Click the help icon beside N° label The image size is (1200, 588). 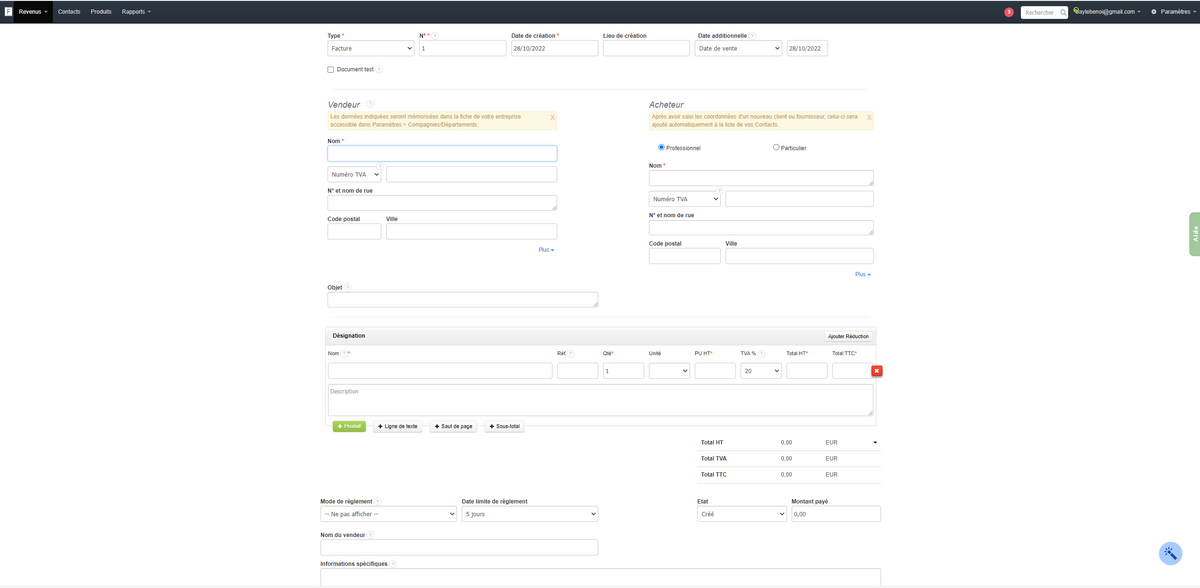coord(435,36)
